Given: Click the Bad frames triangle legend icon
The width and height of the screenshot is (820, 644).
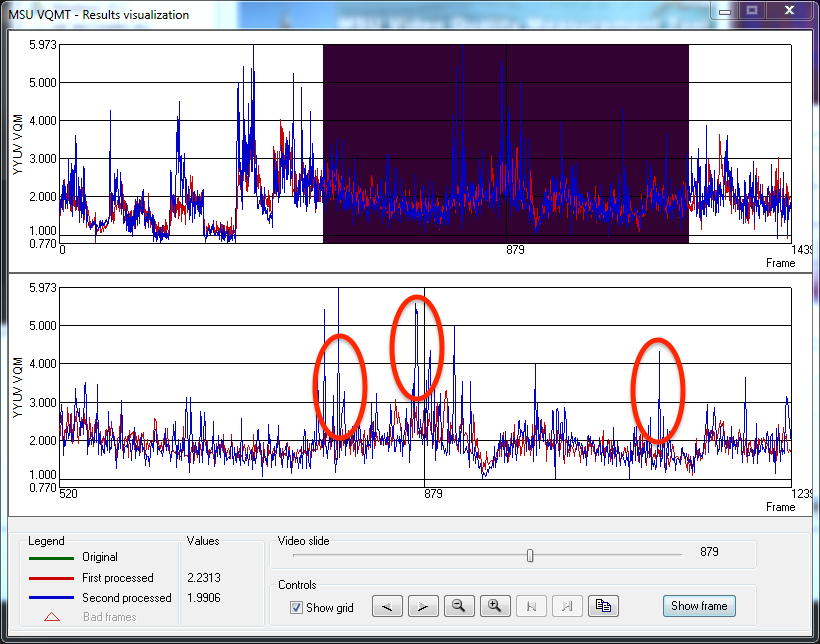Looking at the screenshot, I should (52, 617).
